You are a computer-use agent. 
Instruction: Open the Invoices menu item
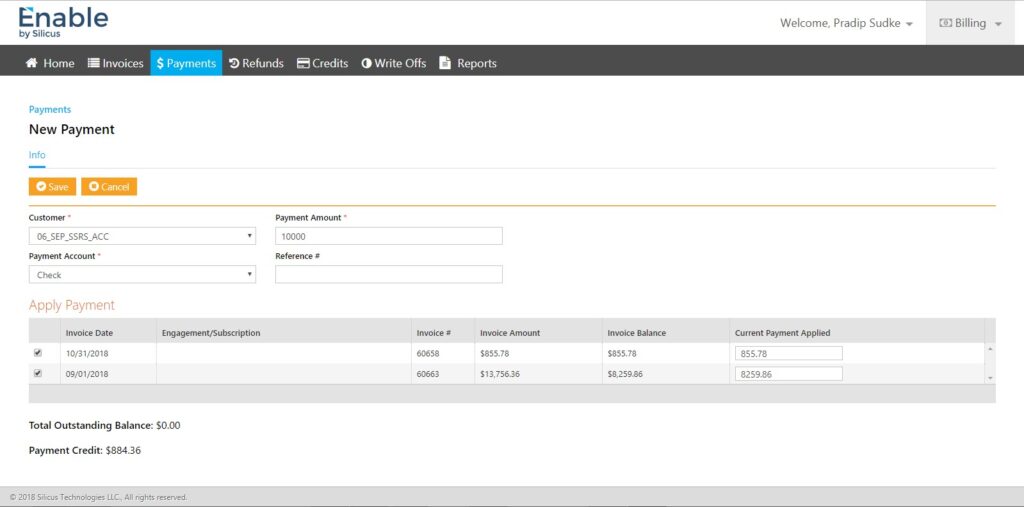(x=116, y=63)
